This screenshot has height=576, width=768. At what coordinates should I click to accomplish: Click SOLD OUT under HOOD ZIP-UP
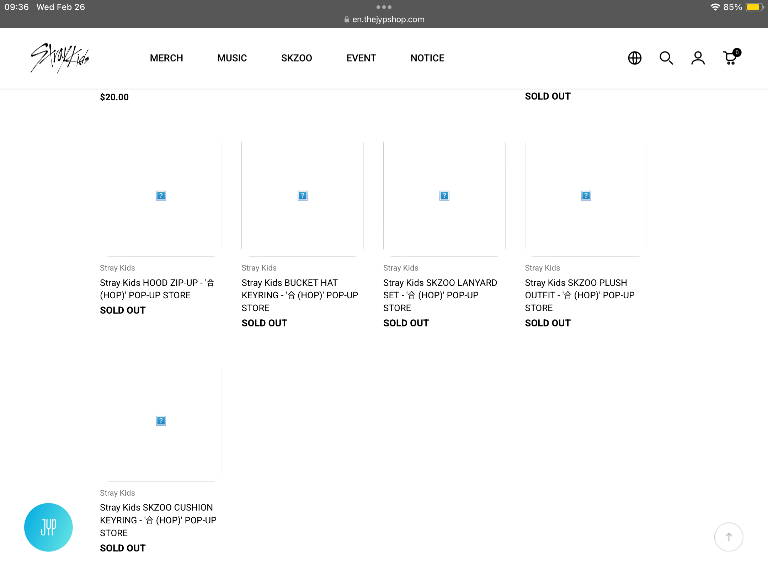click(122, 311)
